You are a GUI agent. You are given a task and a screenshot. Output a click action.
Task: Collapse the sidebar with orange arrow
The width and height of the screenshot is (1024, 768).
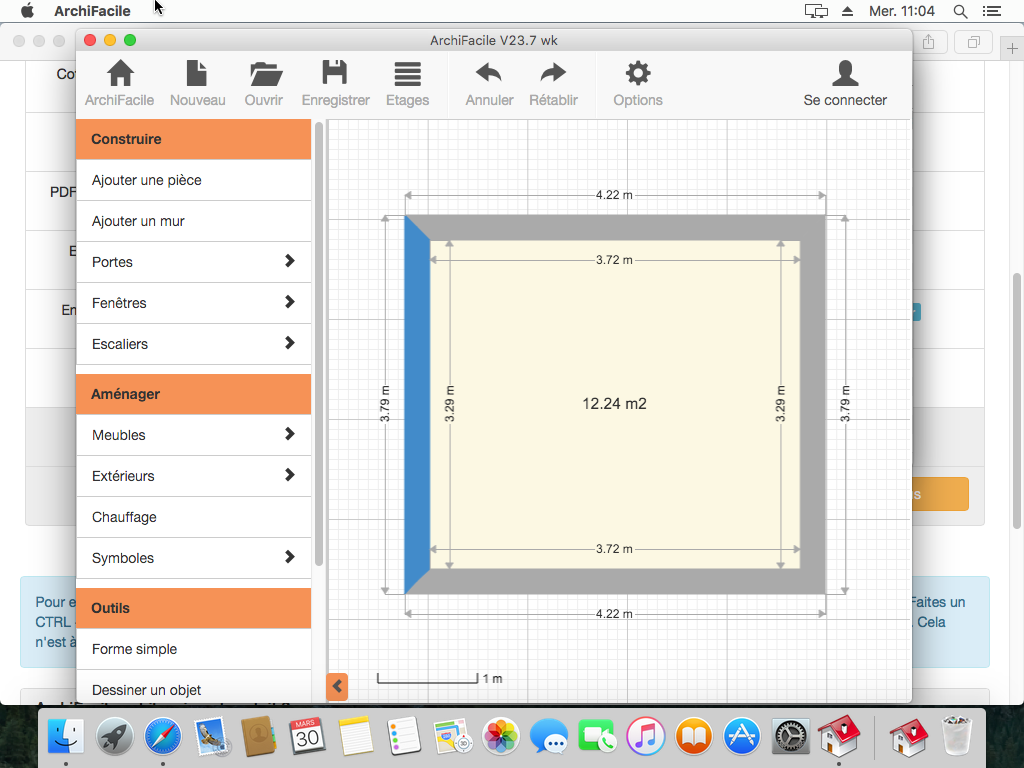pyautogui.click(x=338, y=686)
